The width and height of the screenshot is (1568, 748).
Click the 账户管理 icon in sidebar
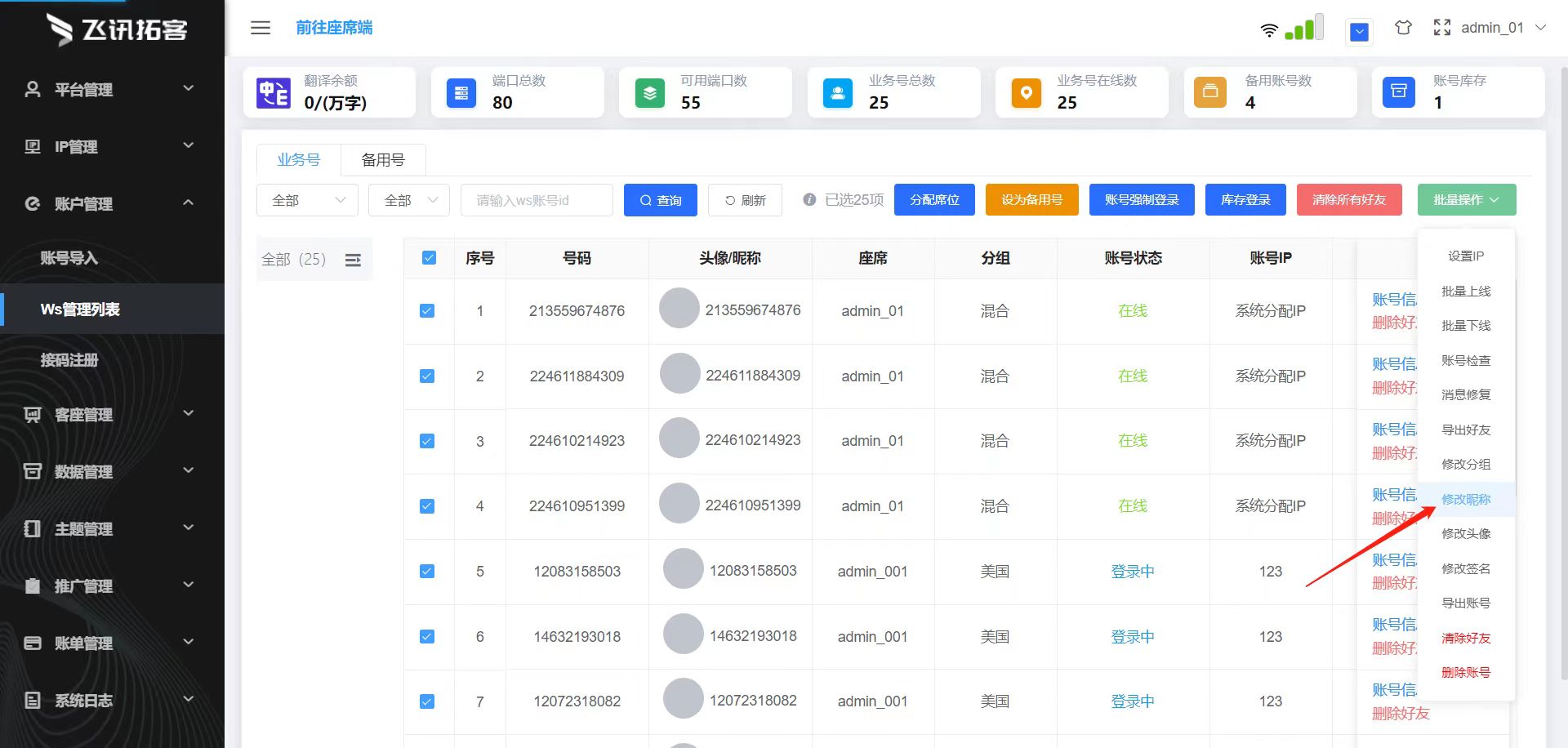pos(33,203)
